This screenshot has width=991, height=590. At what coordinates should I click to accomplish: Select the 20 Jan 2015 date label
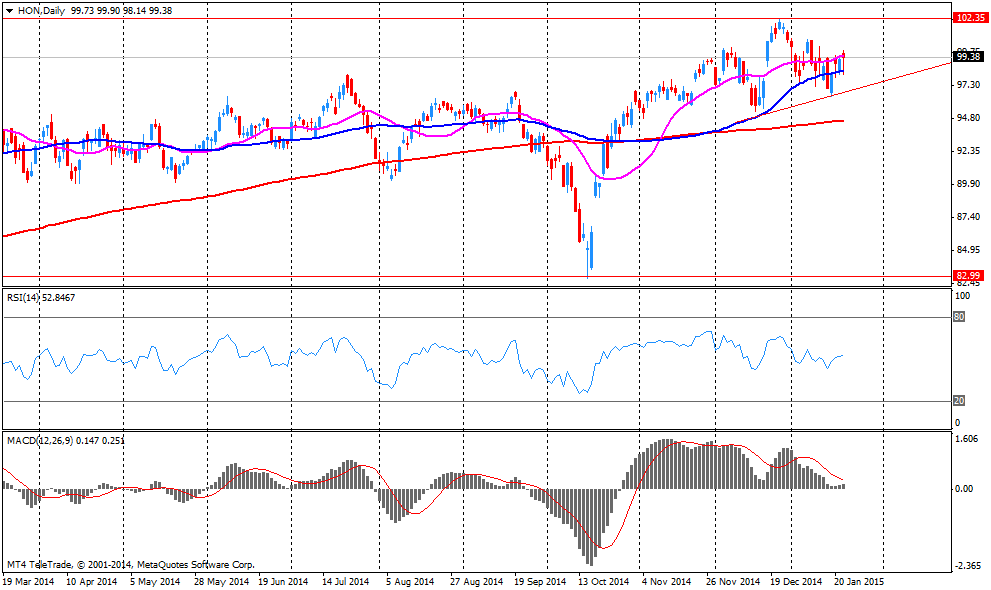[x=859, y=581]
